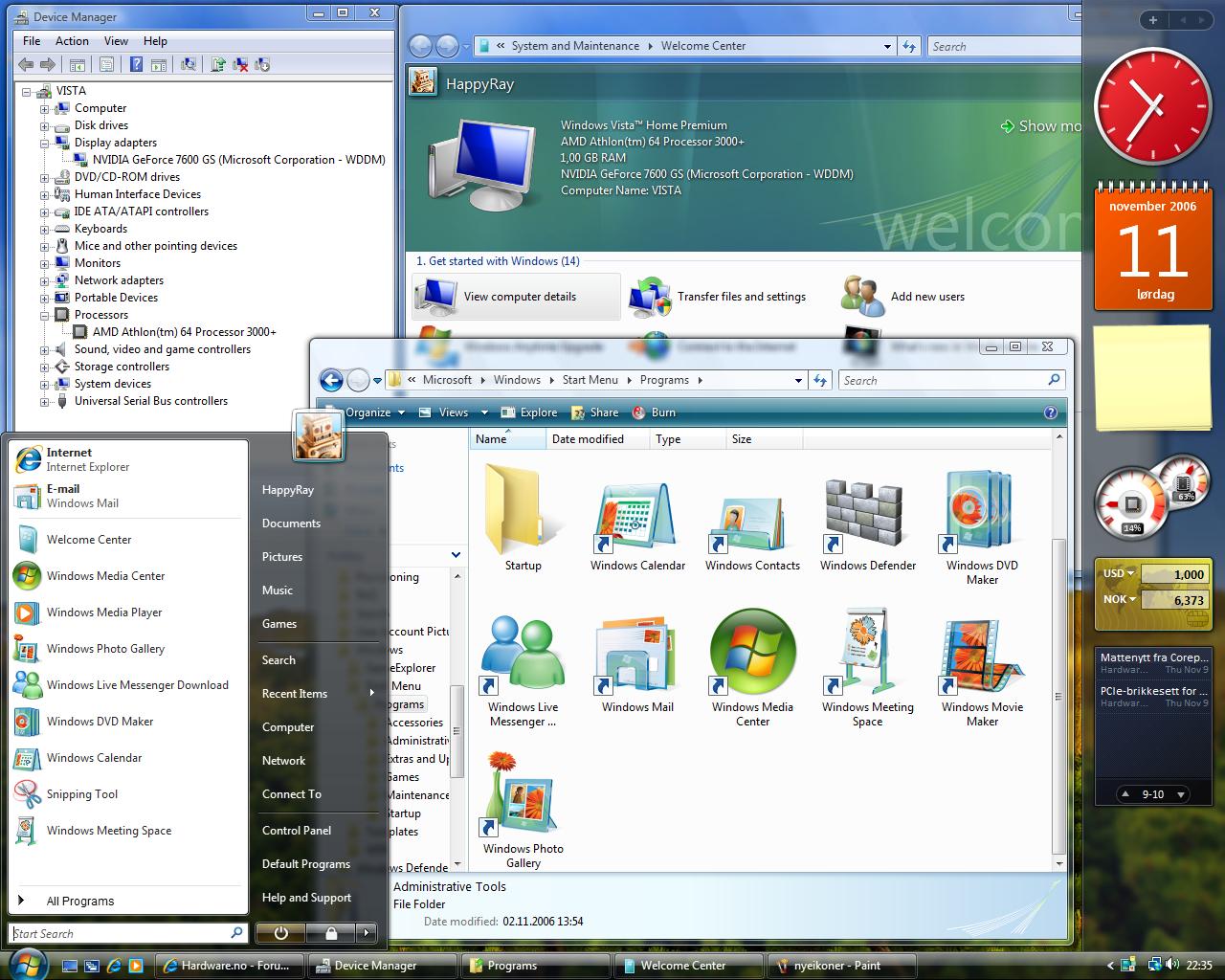Click View computer details in Welcome Center
The image size is (1225, 980).
tap(518, 297)
